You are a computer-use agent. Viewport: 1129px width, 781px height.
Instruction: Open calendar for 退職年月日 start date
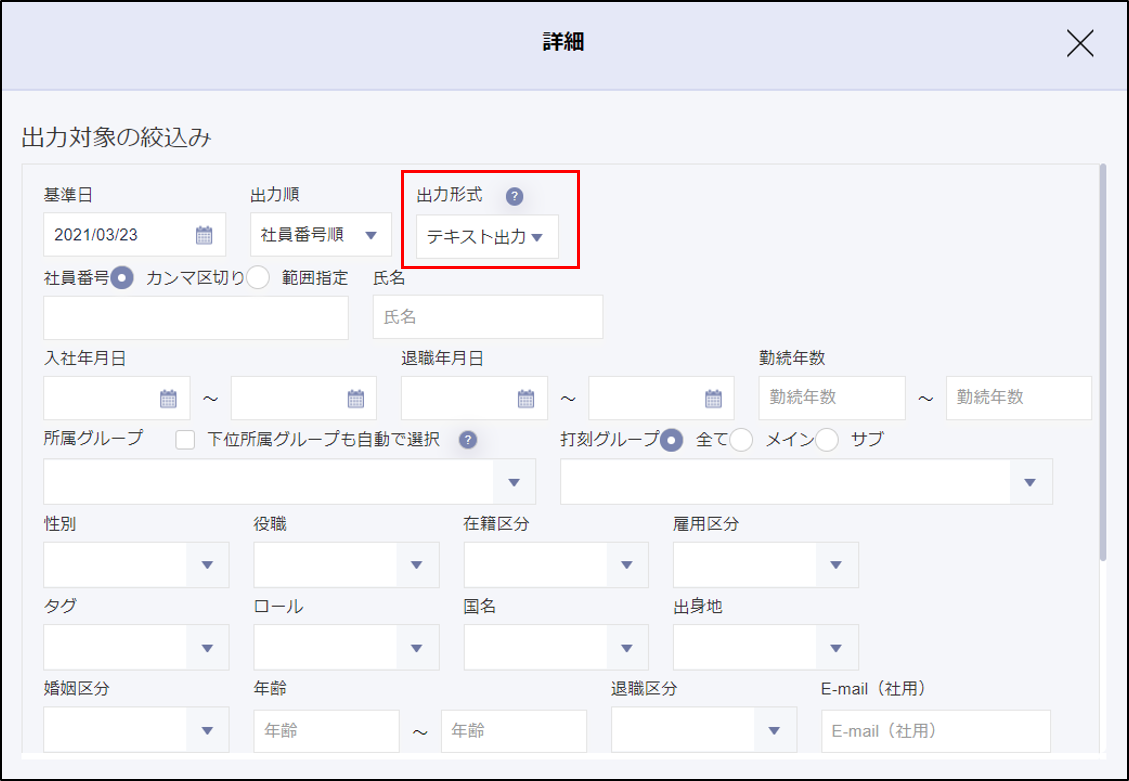(526, 398)
